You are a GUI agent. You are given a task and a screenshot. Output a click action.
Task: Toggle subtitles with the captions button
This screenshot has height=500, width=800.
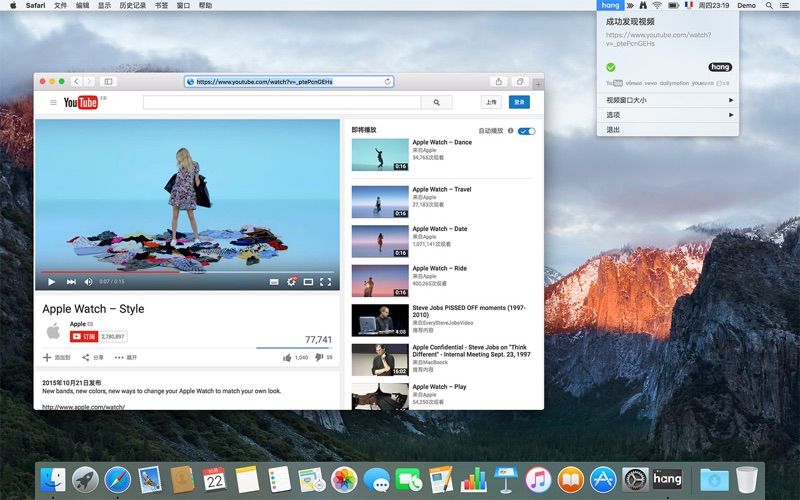[x=274, y=282]
